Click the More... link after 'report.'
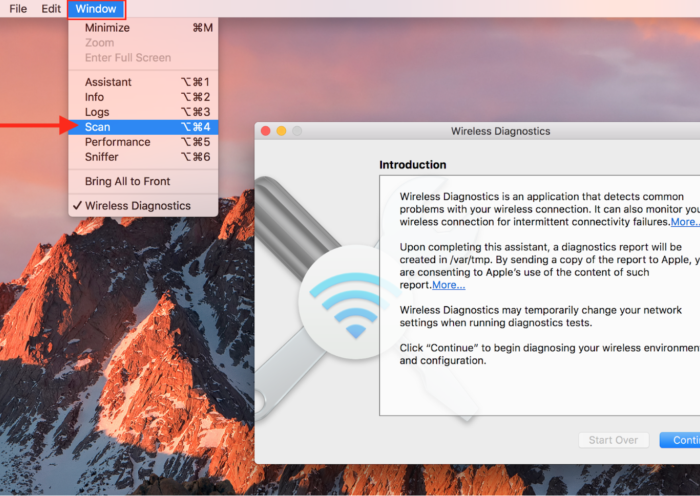Screen dimensions: 700x496 (x=449, y=285)
